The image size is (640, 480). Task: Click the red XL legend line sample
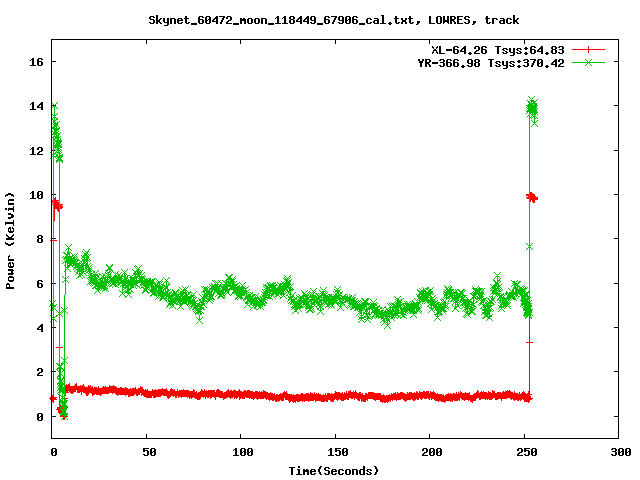pyautogui.click(x=588, y=50)
